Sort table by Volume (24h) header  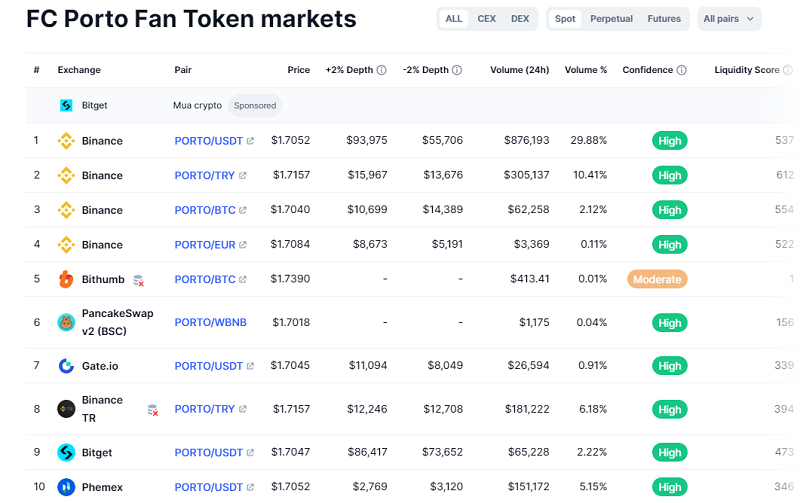pos(519,71)
